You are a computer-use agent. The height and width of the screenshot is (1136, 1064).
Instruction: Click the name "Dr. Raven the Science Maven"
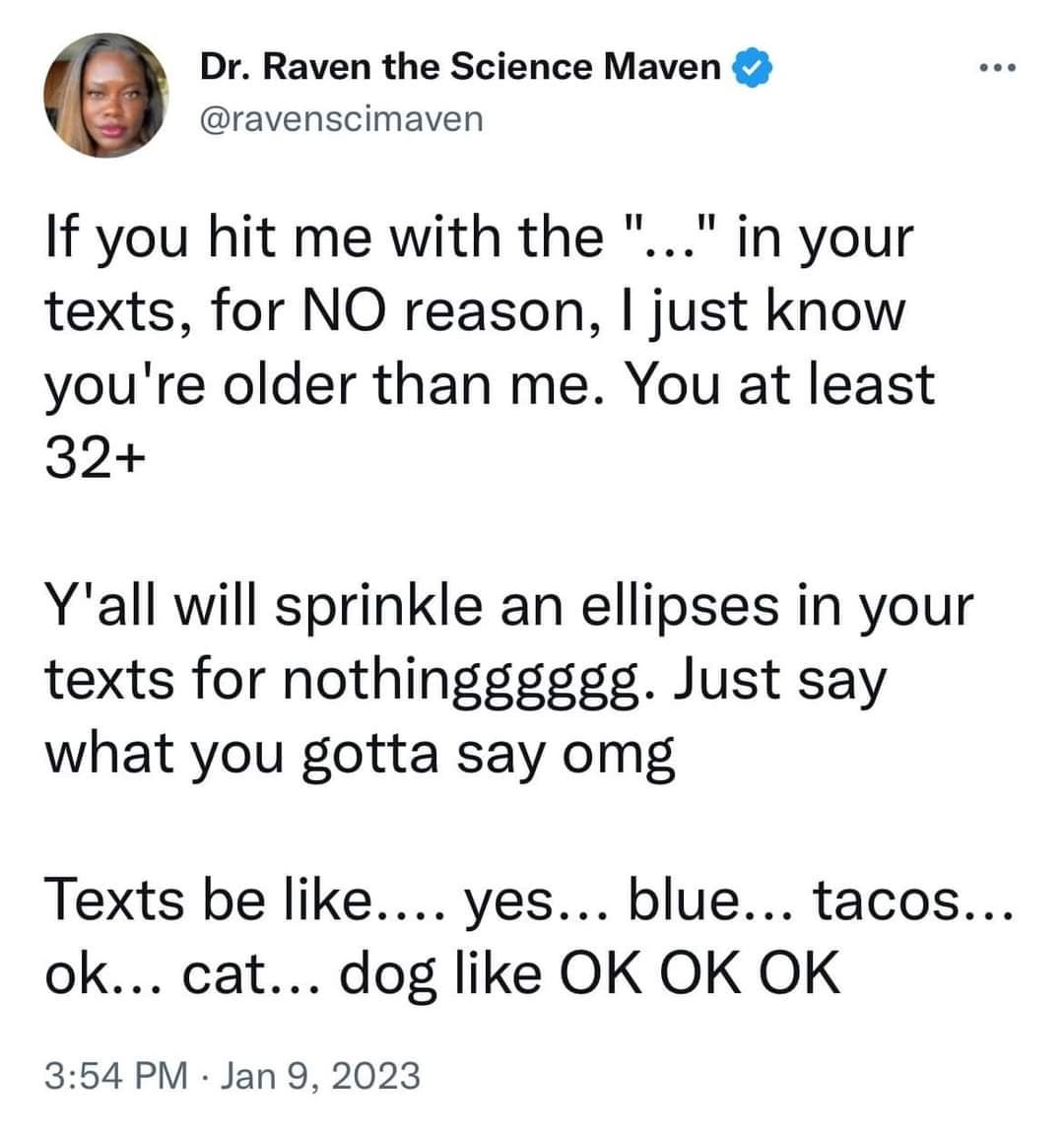(460, 66)
